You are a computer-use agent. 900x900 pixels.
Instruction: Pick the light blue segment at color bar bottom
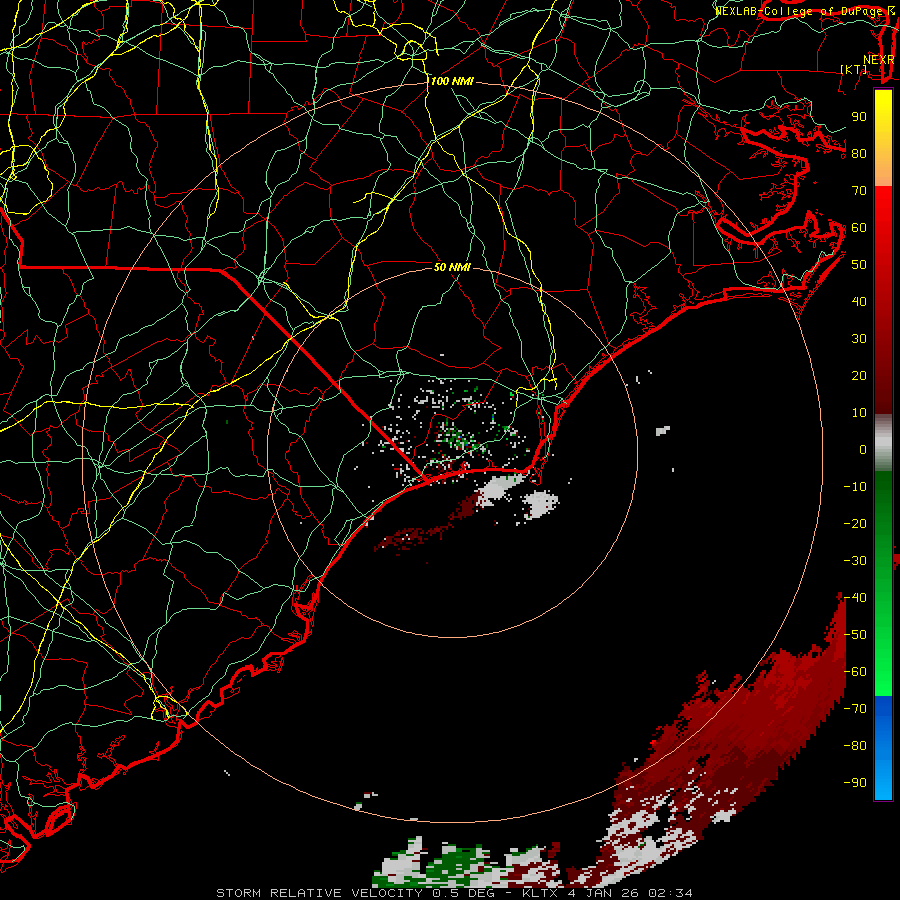click(883, 781)
